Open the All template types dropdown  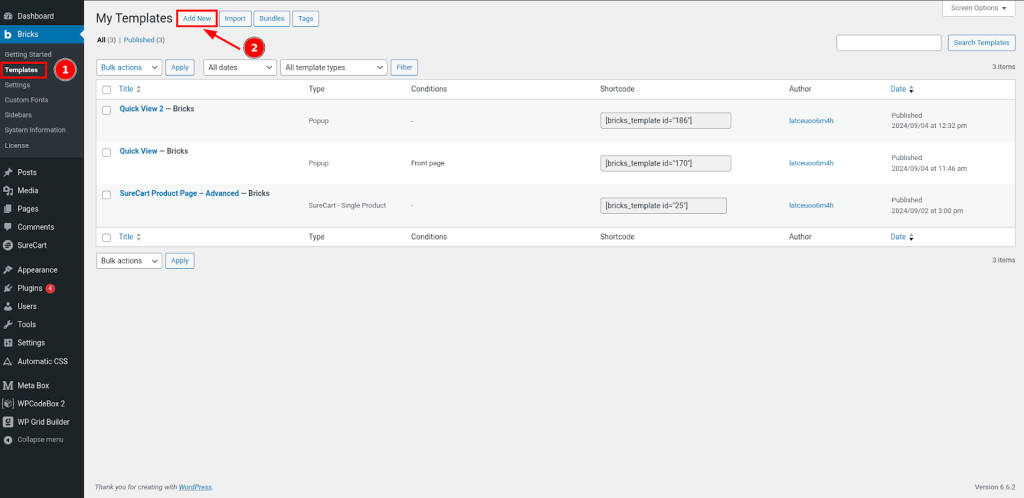(333, 67)
